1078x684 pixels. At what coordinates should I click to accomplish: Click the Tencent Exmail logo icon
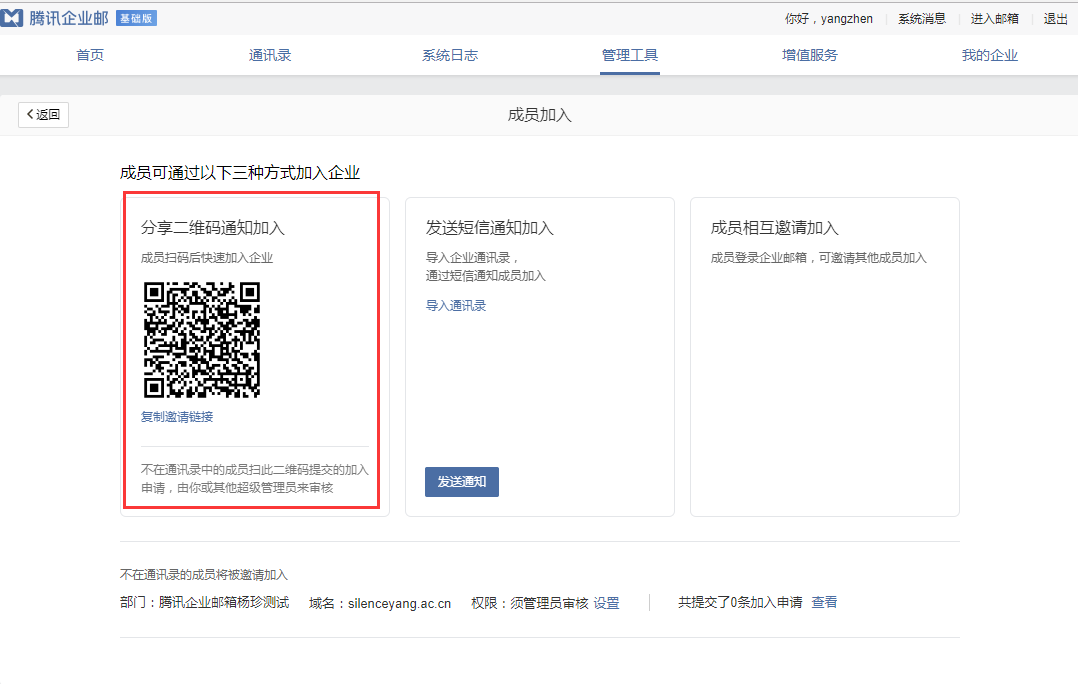[x=12, y=18]
